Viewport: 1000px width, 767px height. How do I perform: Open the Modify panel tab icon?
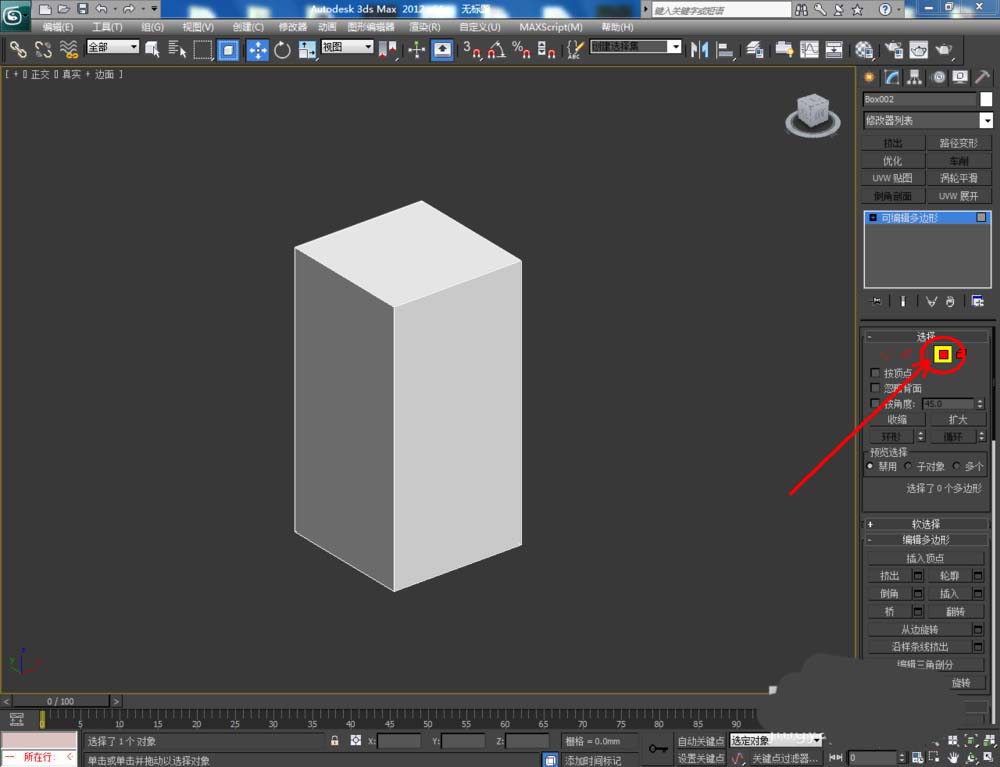pos(892,77)
